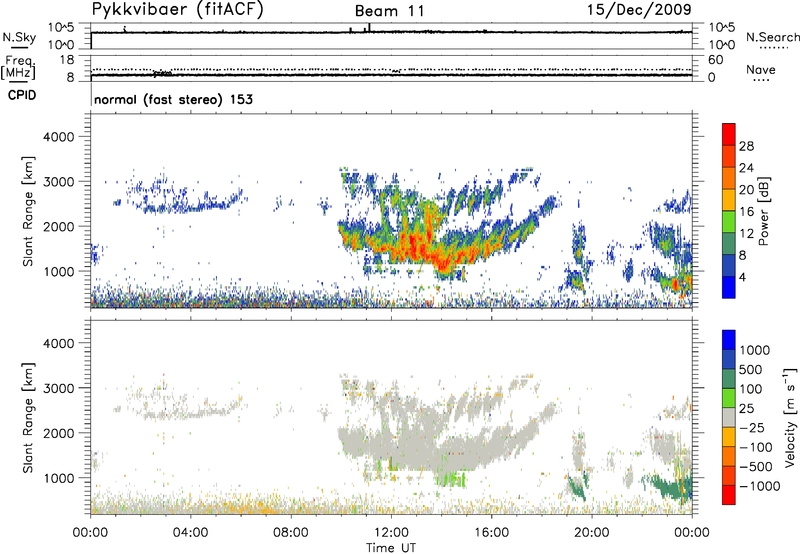The image size is (800, 554).
Task: Click the 'Freq. [MHz]' axis label
Action: tap(18, 68)
